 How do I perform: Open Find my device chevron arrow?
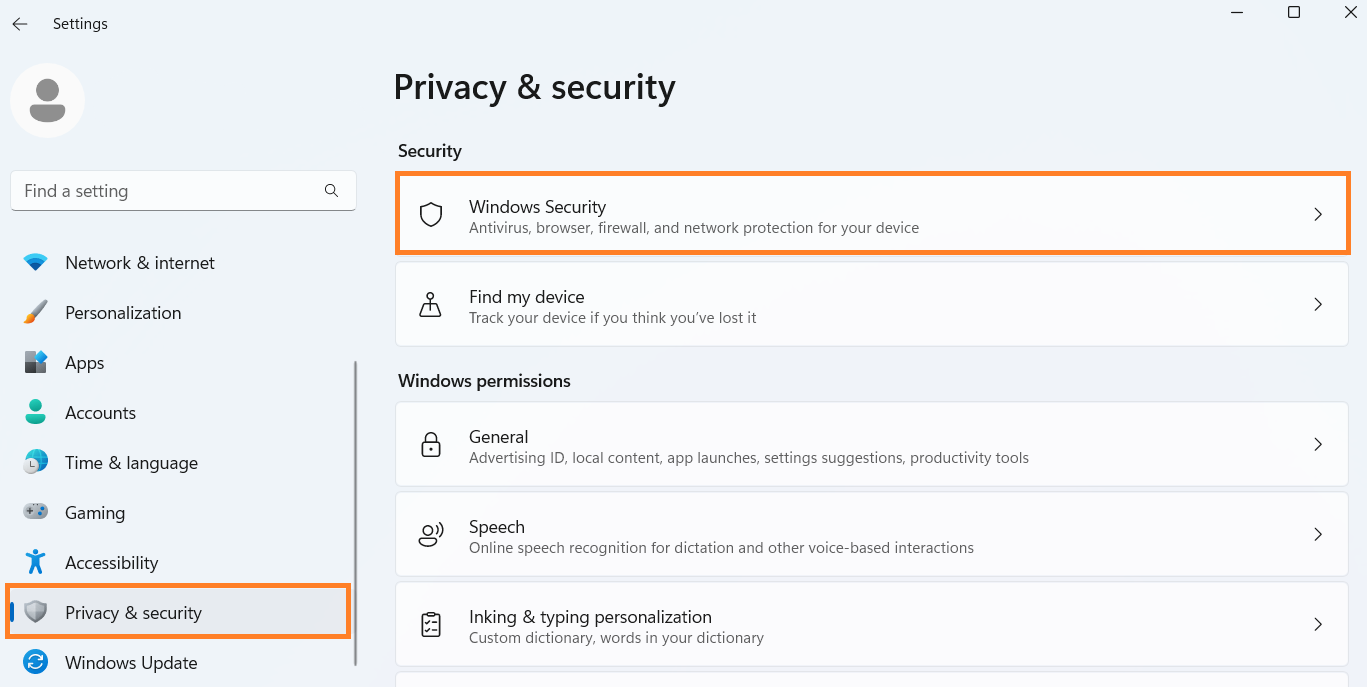point(1318,305)
